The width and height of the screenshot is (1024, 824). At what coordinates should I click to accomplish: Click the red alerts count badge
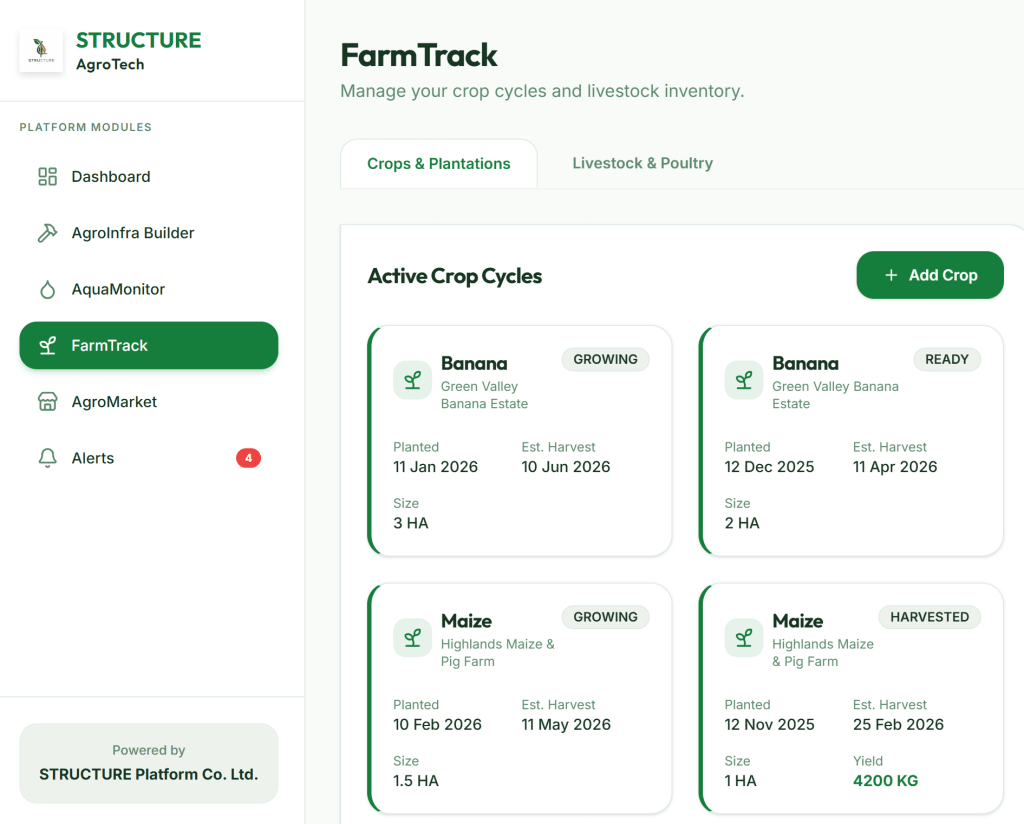tap(248, 458)
